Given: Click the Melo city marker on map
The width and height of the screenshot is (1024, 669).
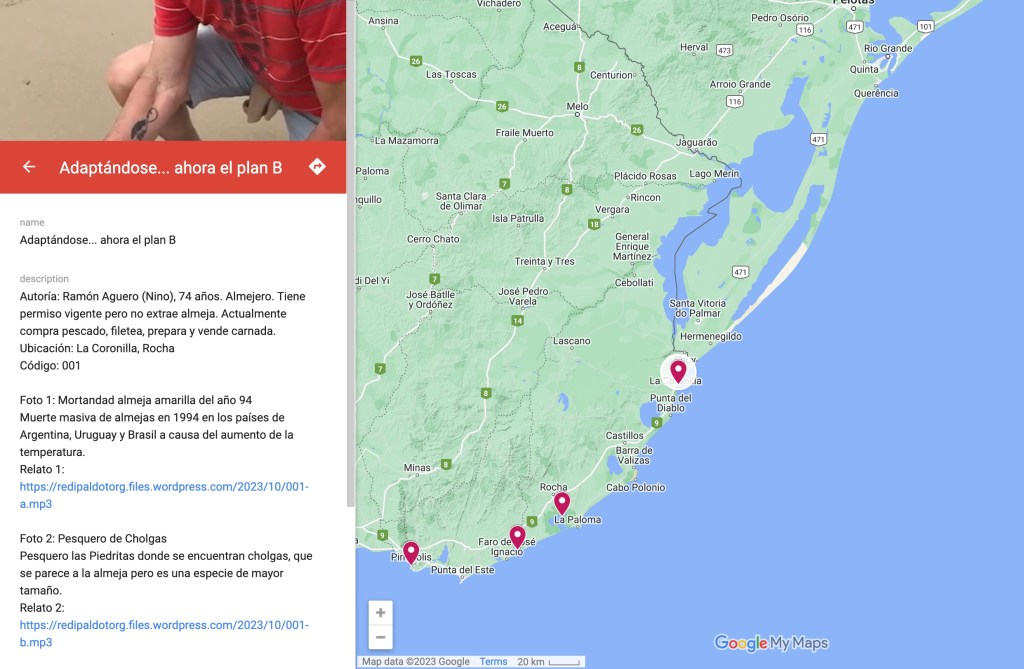Looking at the screenshot, I should coord(577,114).
